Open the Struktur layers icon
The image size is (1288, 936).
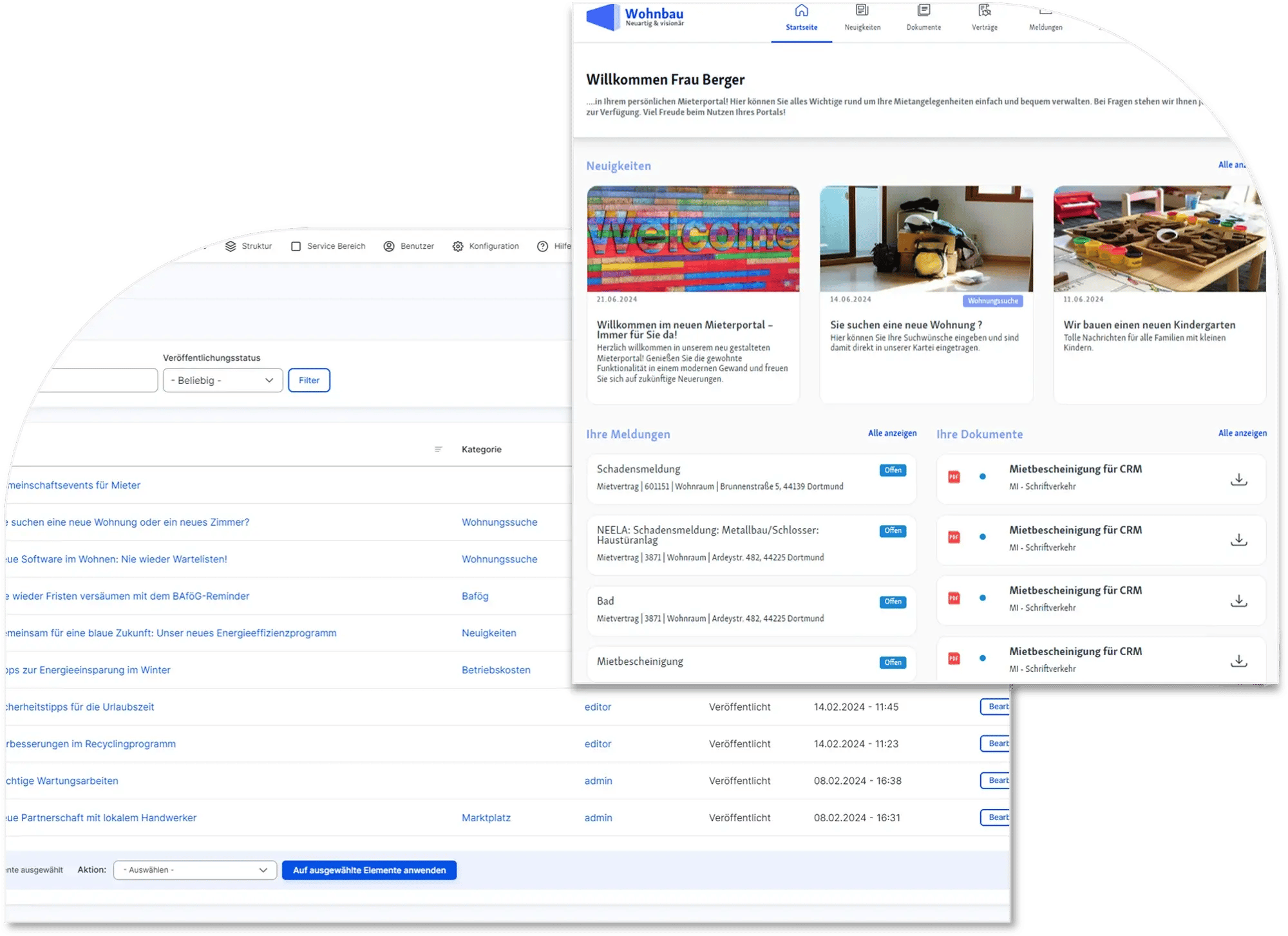[x=230, y=245]
